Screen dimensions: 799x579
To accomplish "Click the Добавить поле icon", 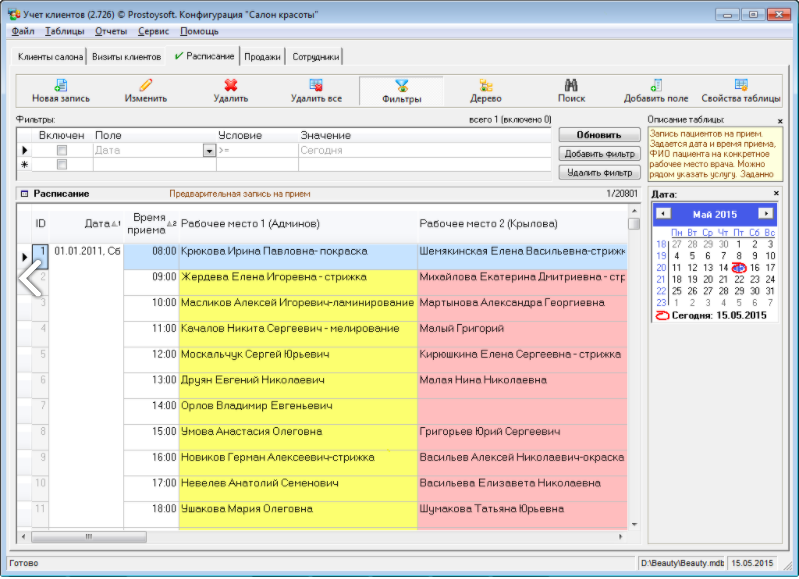I will tap(656, 86).
